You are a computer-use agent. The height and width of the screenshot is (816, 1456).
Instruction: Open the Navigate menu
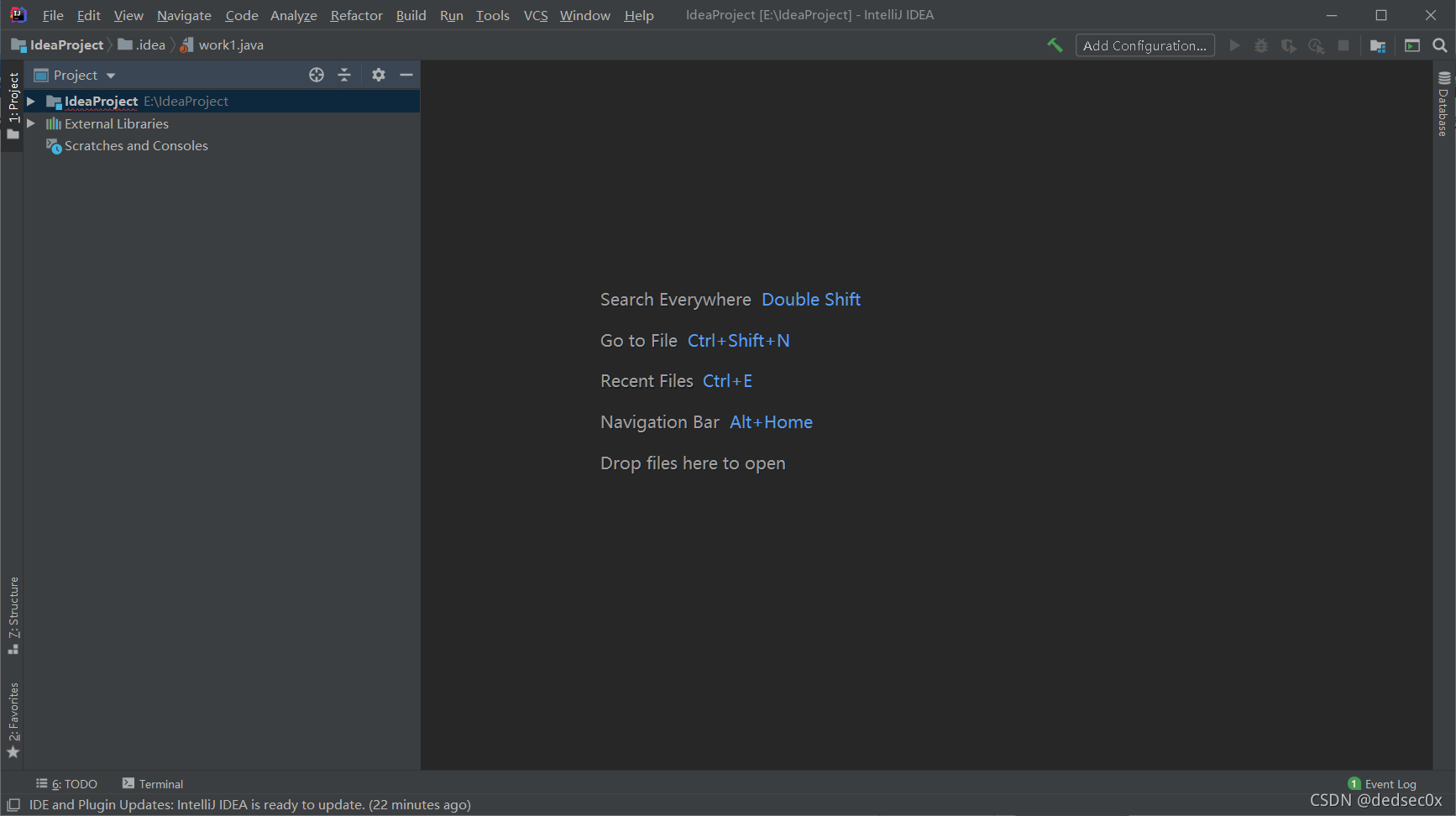coord(184,15)
